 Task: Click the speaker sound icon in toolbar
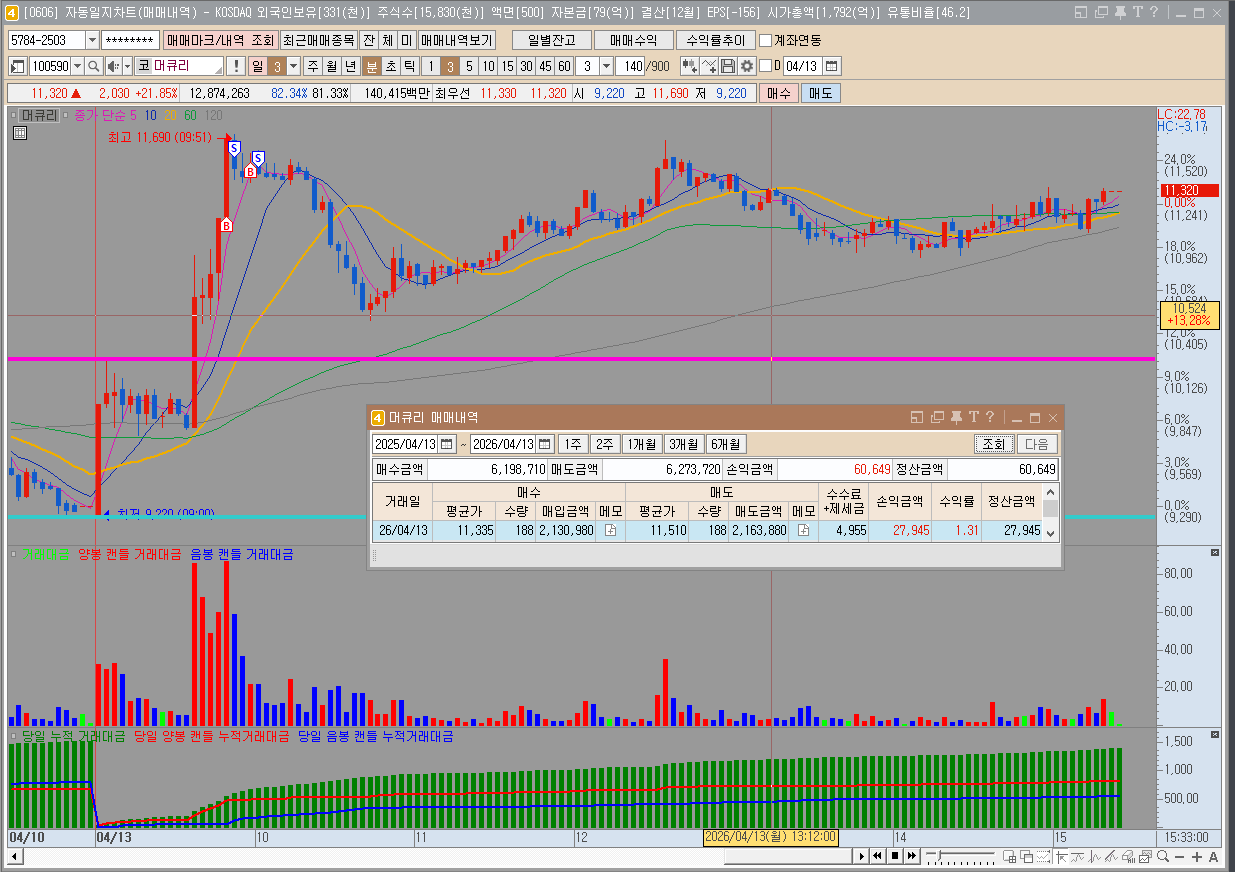112,66
